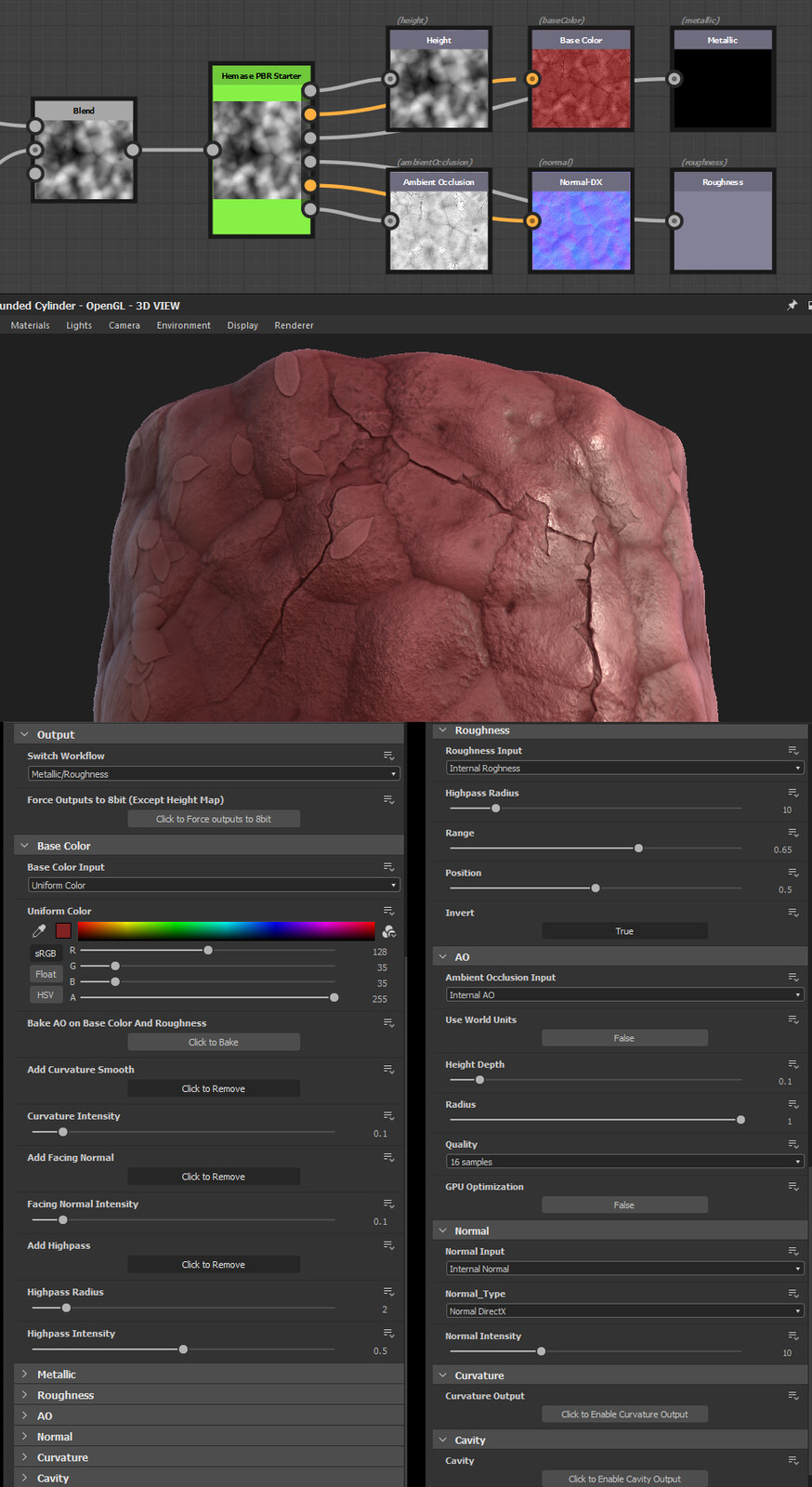
Task: Expand the collapsed Cavity section in left panel
Action: click(209, 1479)
